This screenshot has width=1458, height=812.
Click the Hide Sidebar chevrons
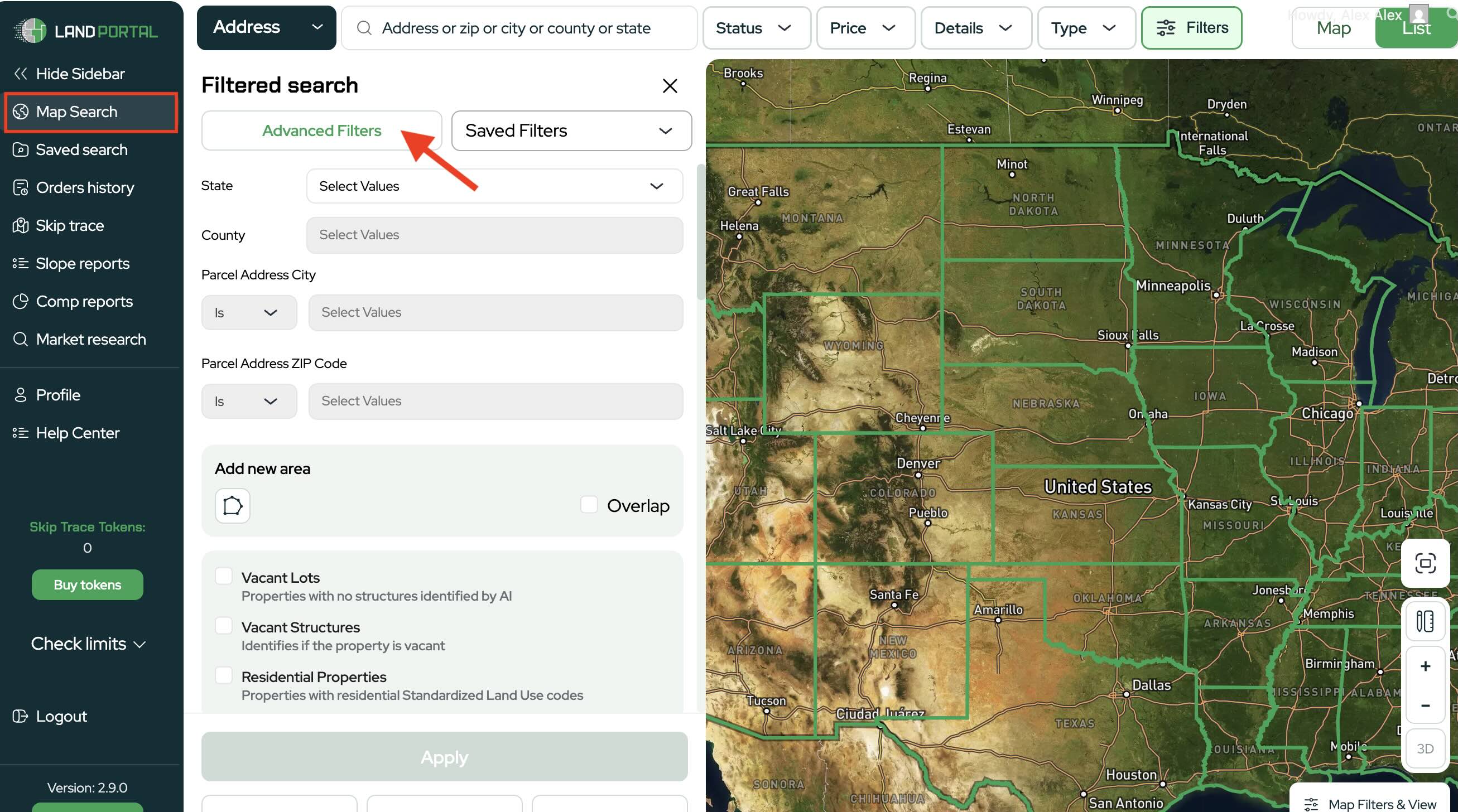tap(21, 74)
